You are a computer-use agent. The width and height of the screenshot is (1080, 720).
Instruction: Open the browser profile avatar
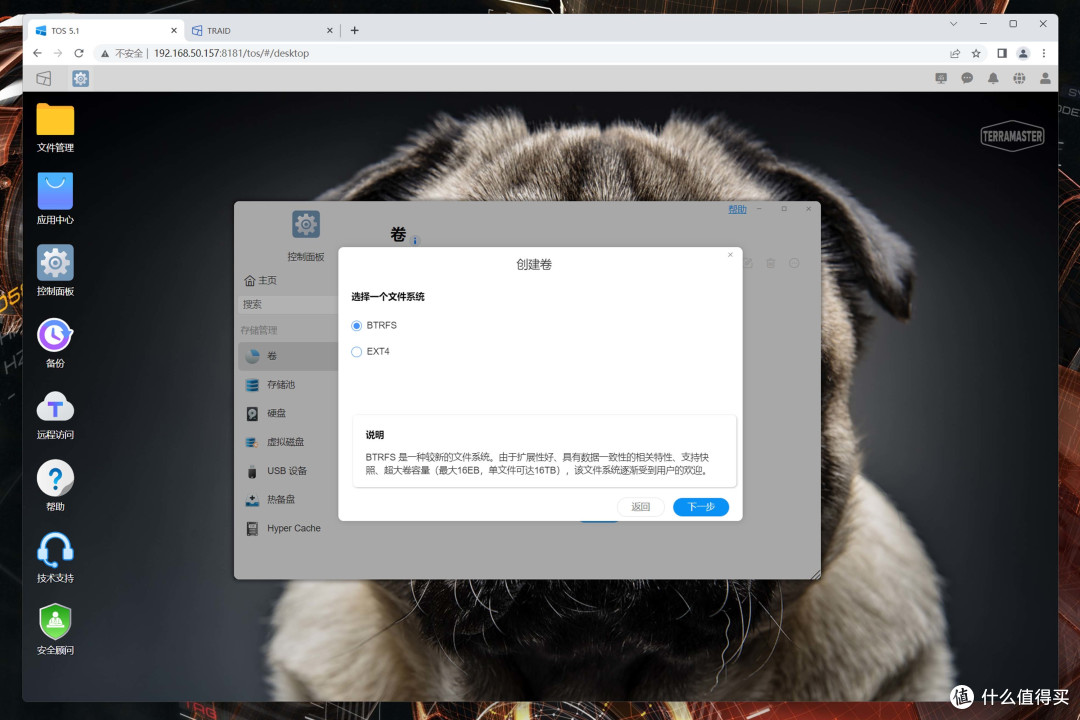click(x=1023, y=53)
